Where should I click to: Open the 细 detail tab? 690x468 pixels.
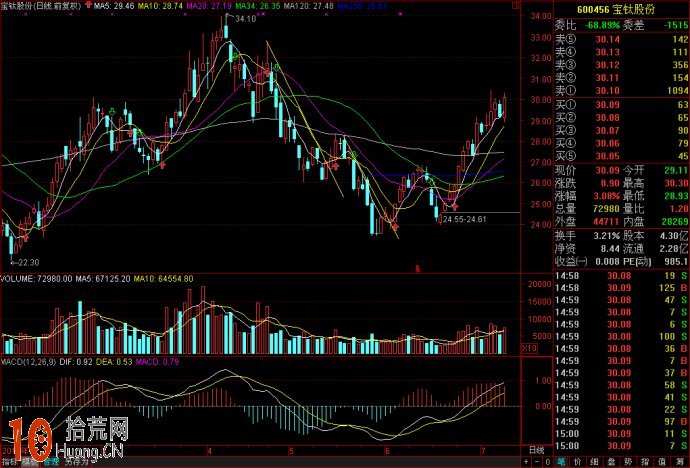point(594,462)
